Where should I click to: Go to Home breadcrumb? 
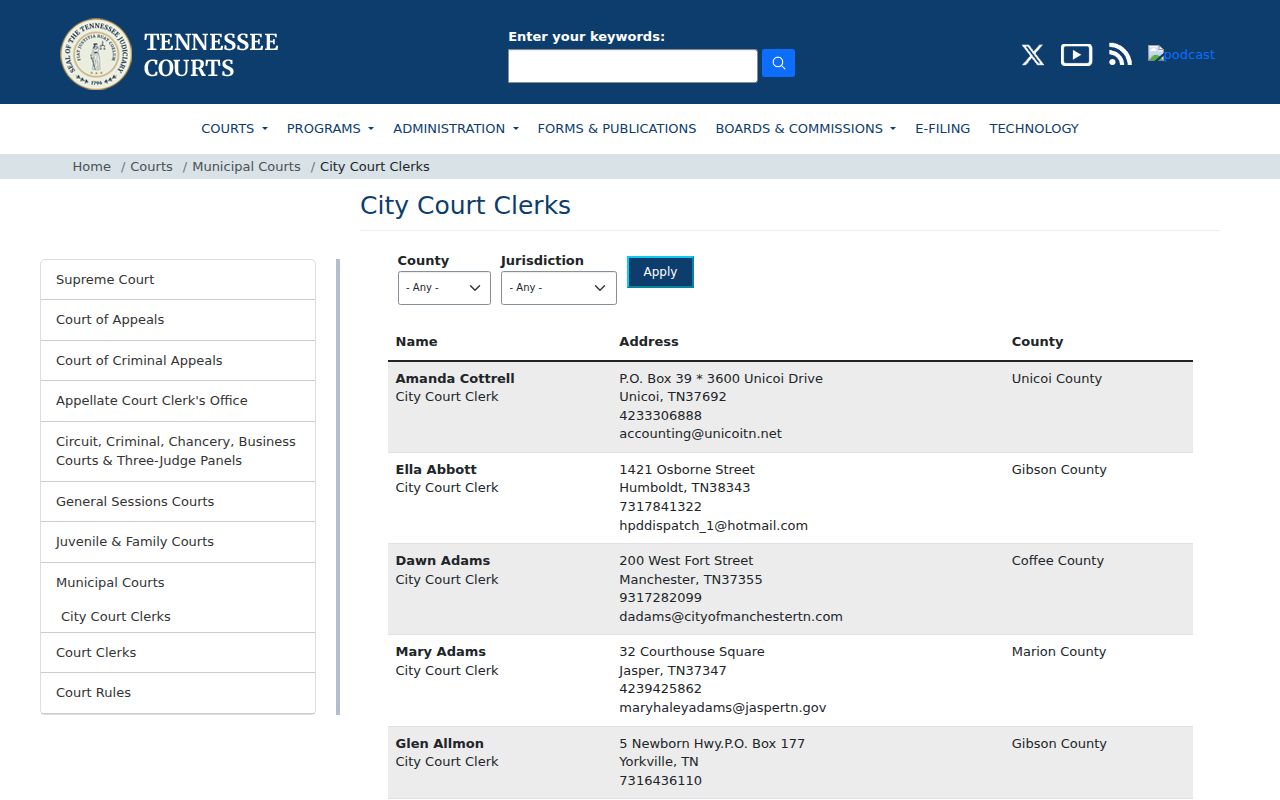pos(91,167)
